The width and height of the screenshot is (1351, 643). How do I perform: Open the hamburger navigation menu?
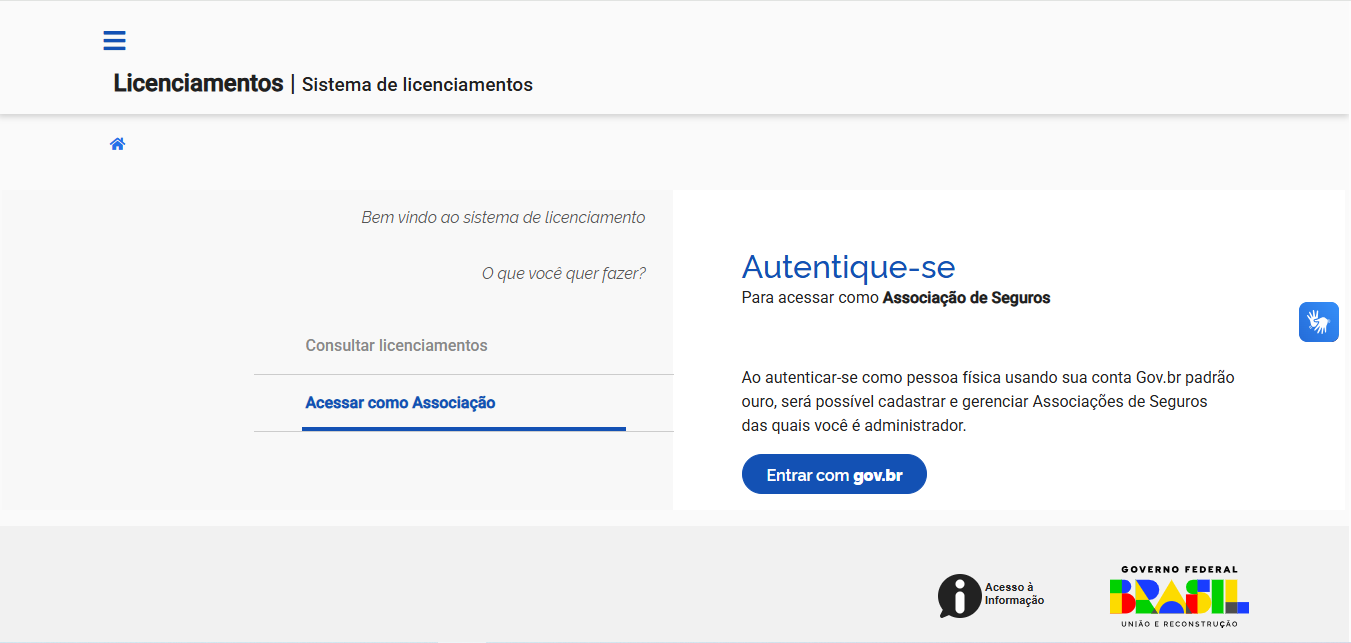pos(114,41)
